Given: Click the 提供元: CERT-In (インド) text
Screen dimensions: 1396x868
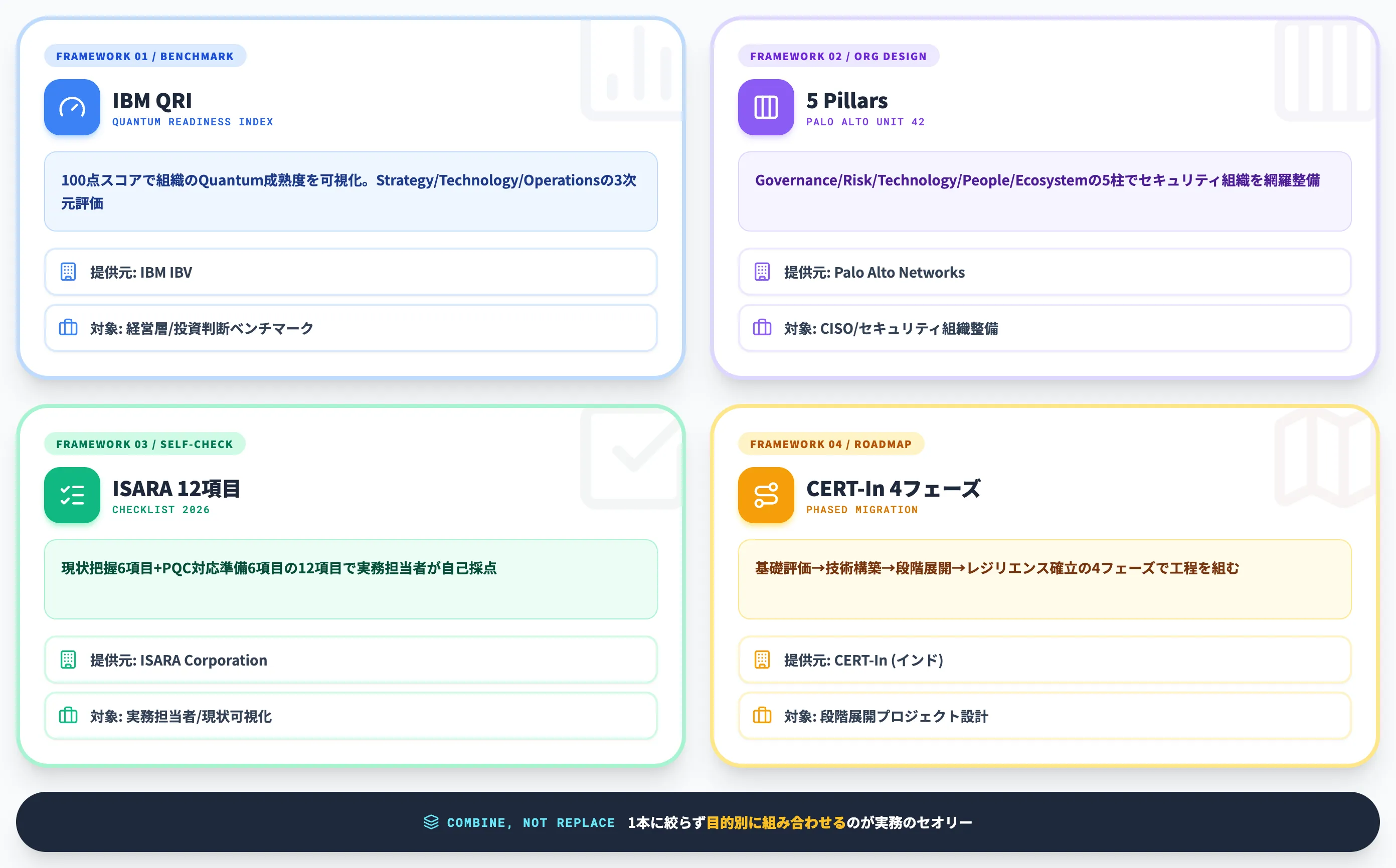Looking at the screenshot, I should click(x=864, y=660).
